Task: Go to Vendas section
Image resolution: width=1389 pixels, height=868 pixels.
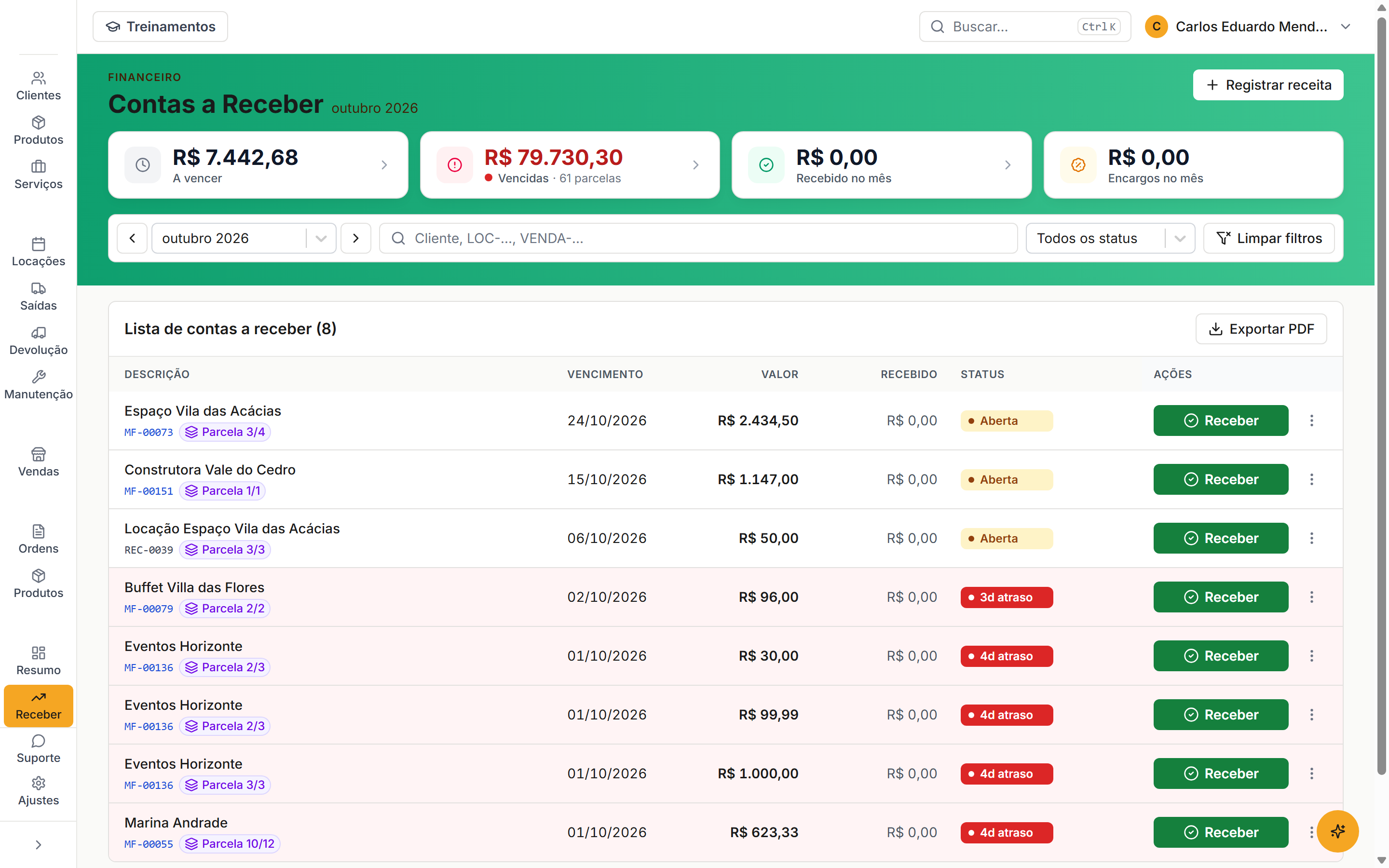Action: [x=39, y=462]
